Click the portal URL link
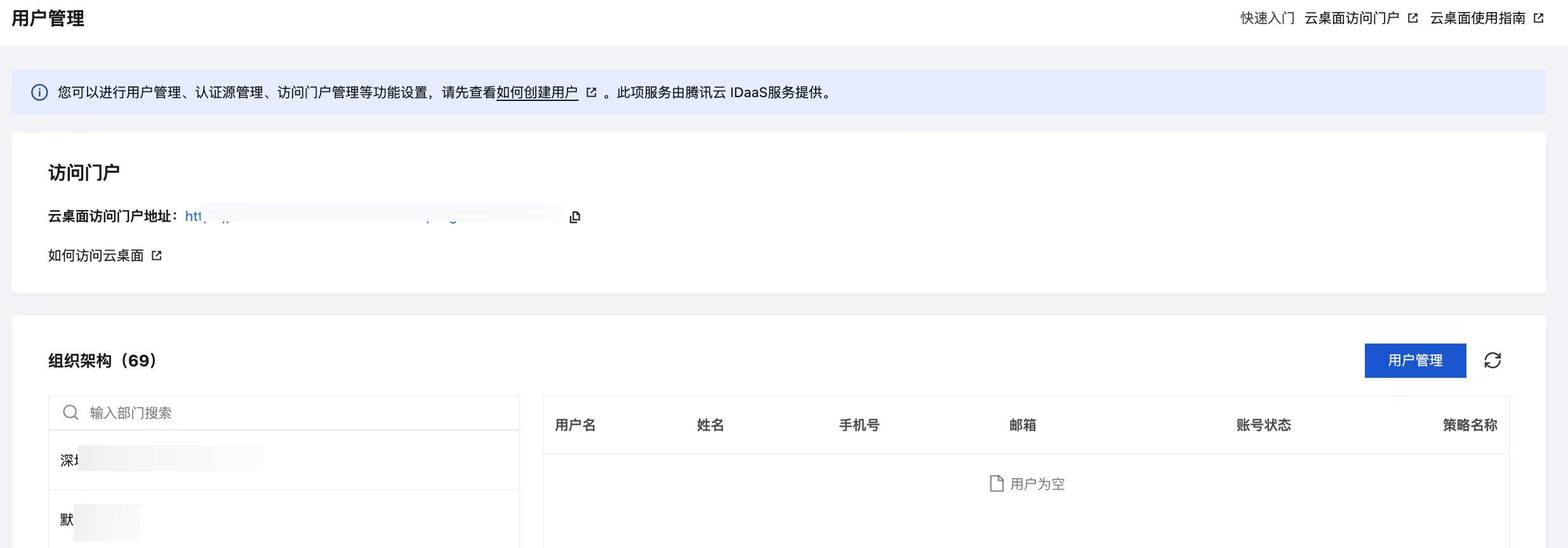The height and width of the screenshot is (548, 1568). tap(373, 216)
